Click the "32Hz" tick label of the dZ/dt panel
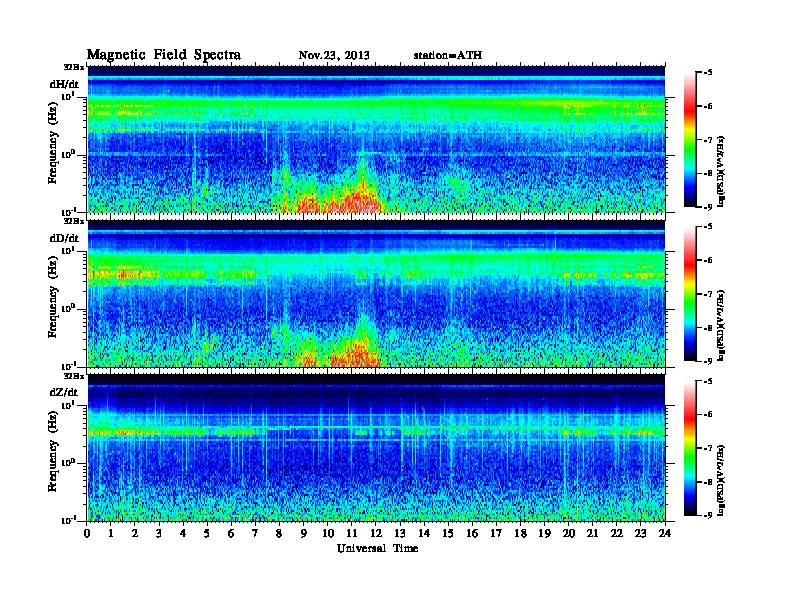This screenshot has height=612, width=792. (74, 376)
